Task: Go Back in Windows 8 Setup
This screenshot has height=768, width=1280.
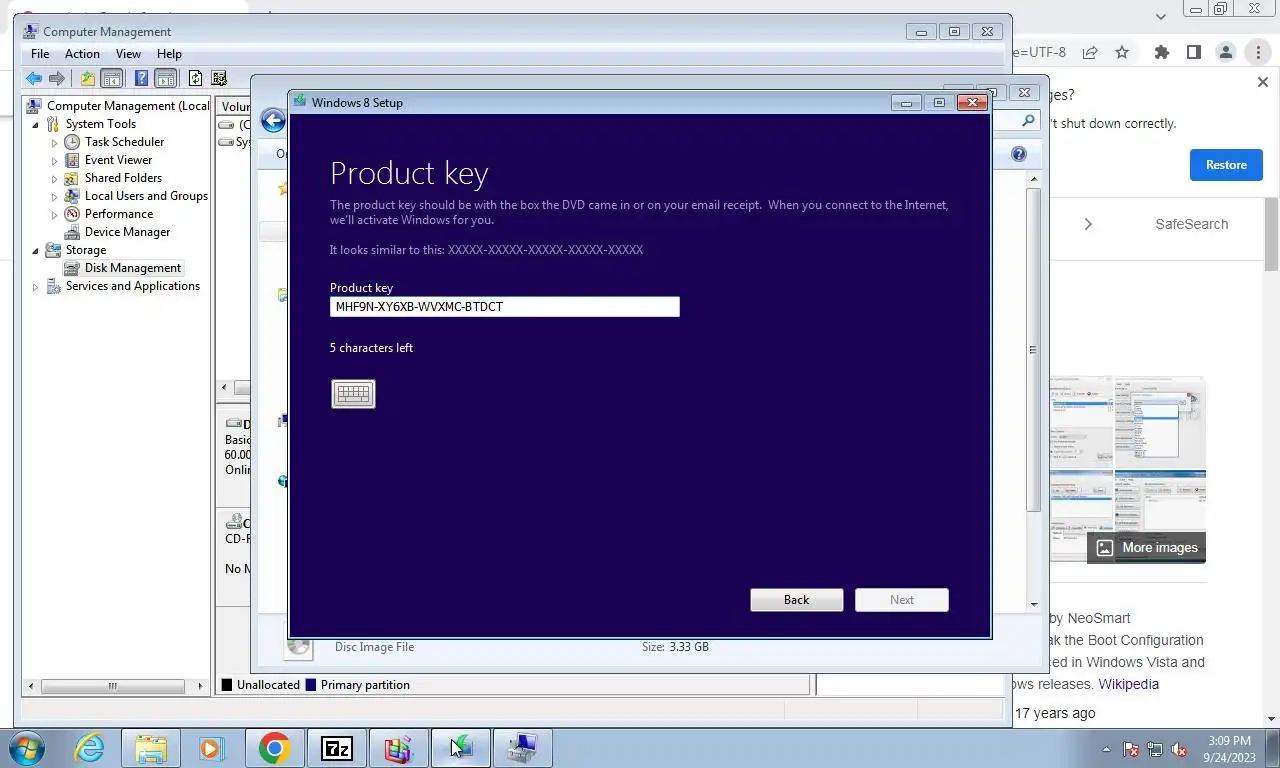Action: pos(797,600)
